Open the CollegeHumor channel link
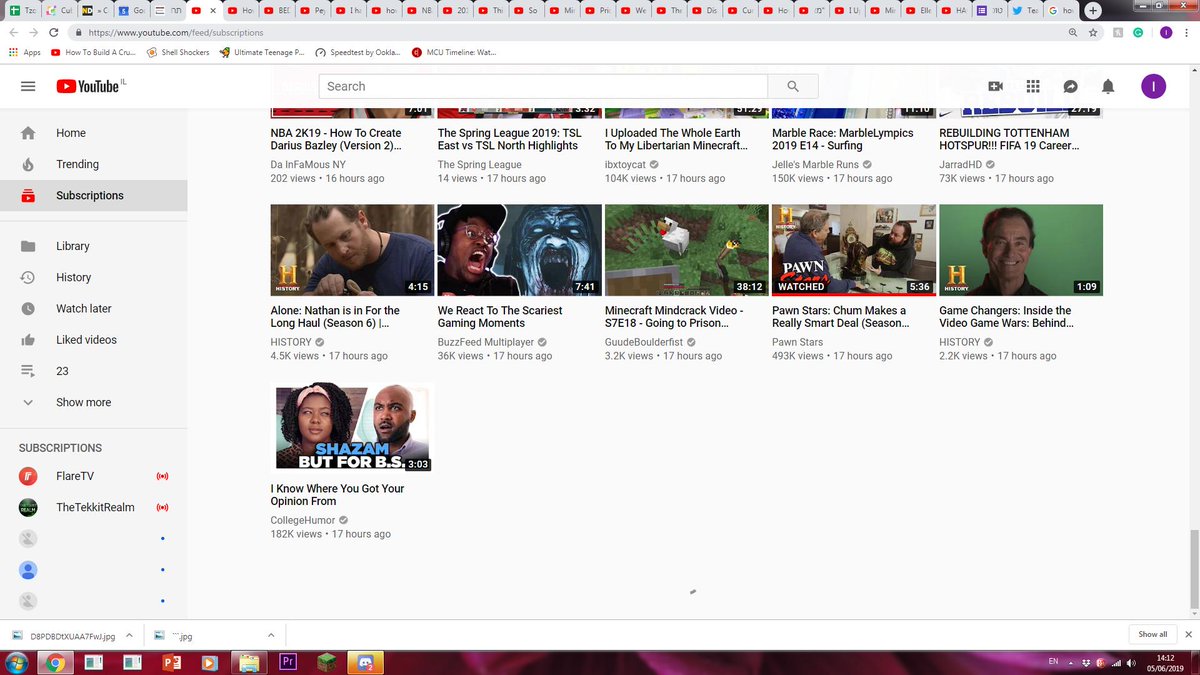1200x675 pixels. 303,521
